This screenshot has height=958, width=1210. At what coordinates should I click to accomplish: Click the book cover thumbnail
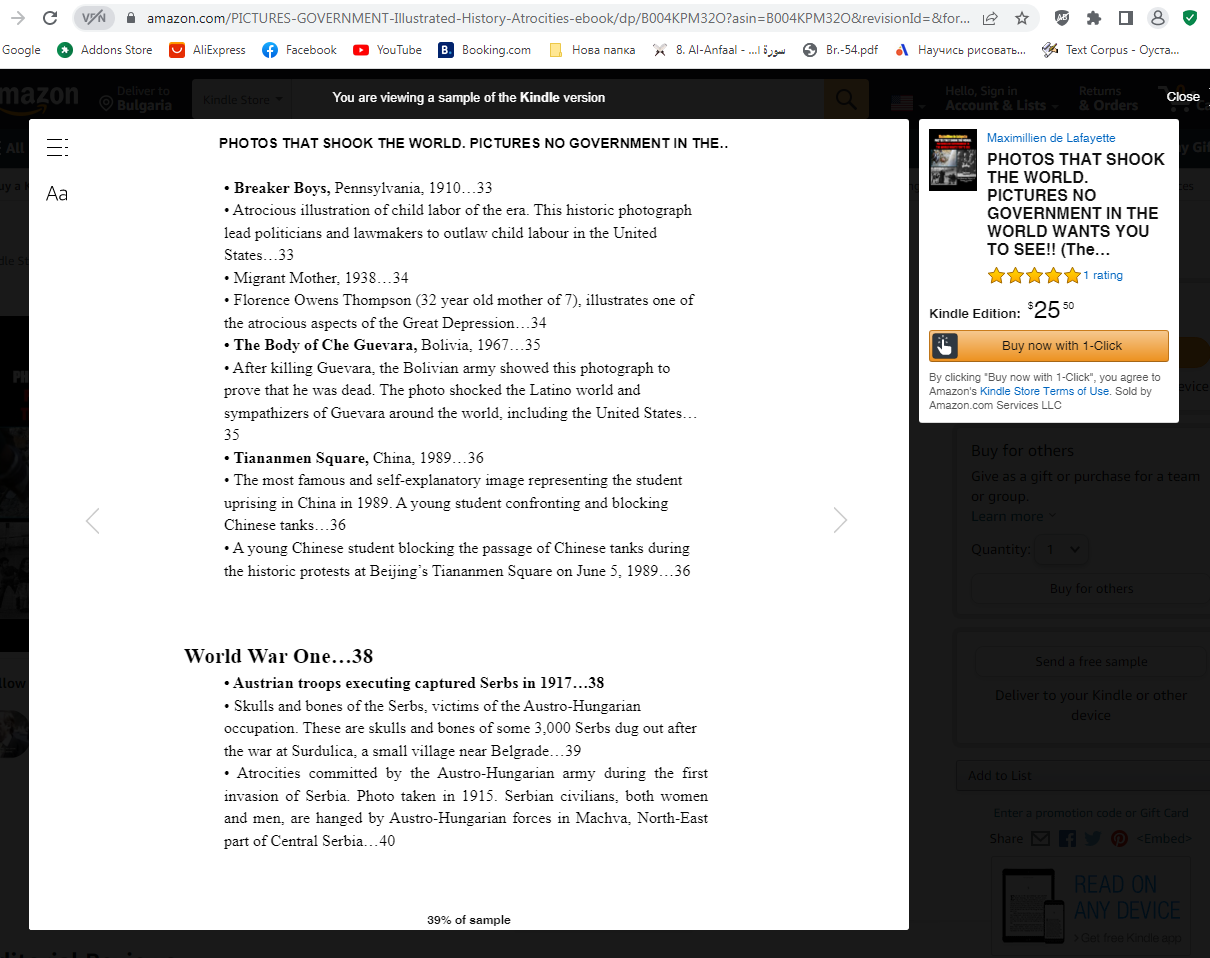point(952,160)
